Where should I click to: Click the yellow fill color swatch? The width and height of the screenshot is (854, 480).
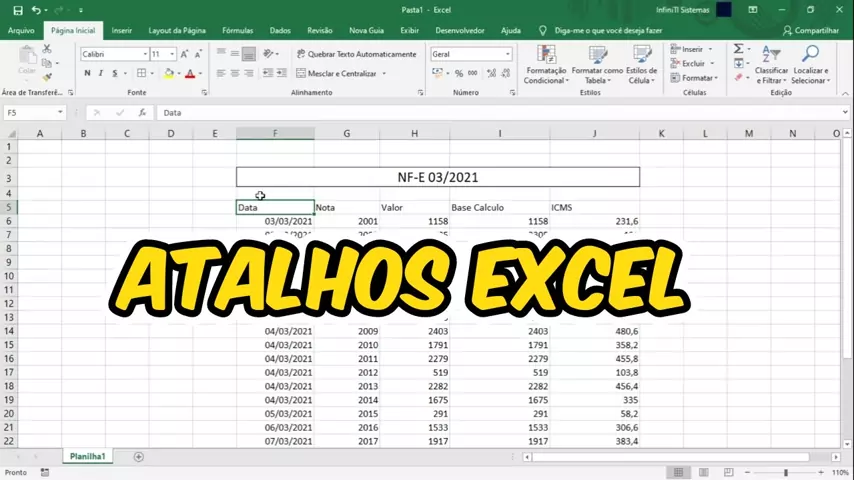click(169, 73)
